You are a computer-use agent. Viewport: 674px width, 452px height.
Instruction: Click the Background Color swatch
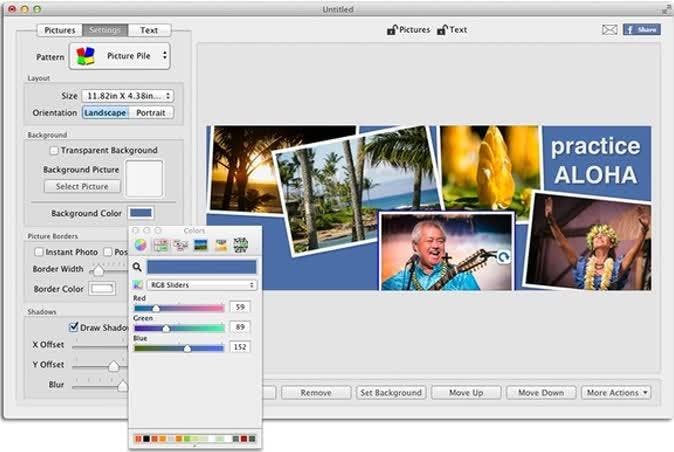[x=141, y=213]
